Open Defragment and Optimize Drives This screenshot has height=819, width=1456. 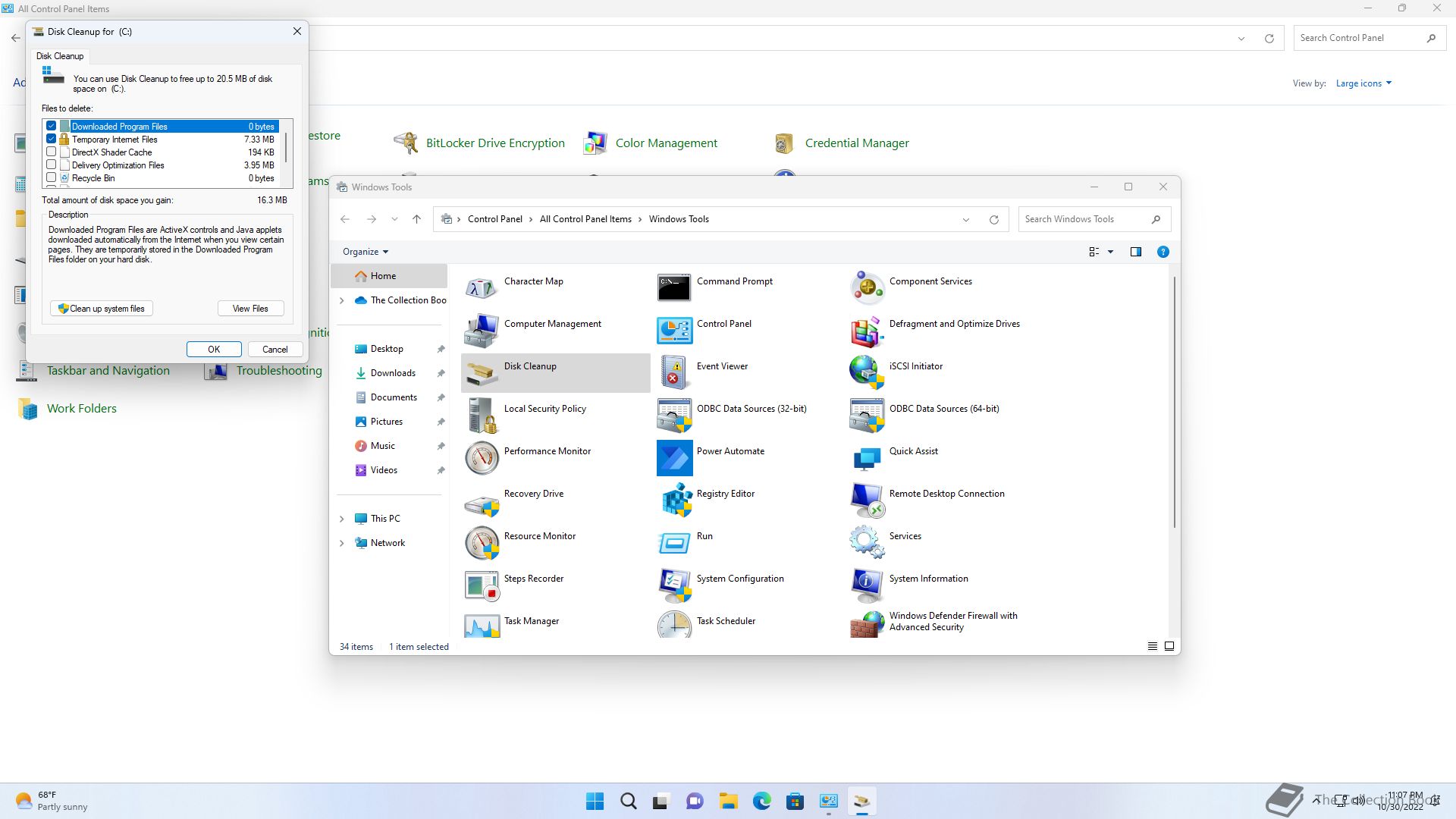867,330
